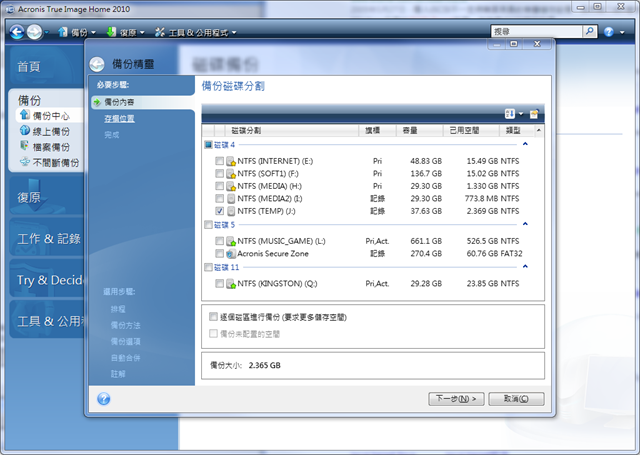Check the NTFS (MUSIC_GAME) (L:) partition
This screenshot has width=640, height=455.
pyautogui.click(x=220, y=241)
